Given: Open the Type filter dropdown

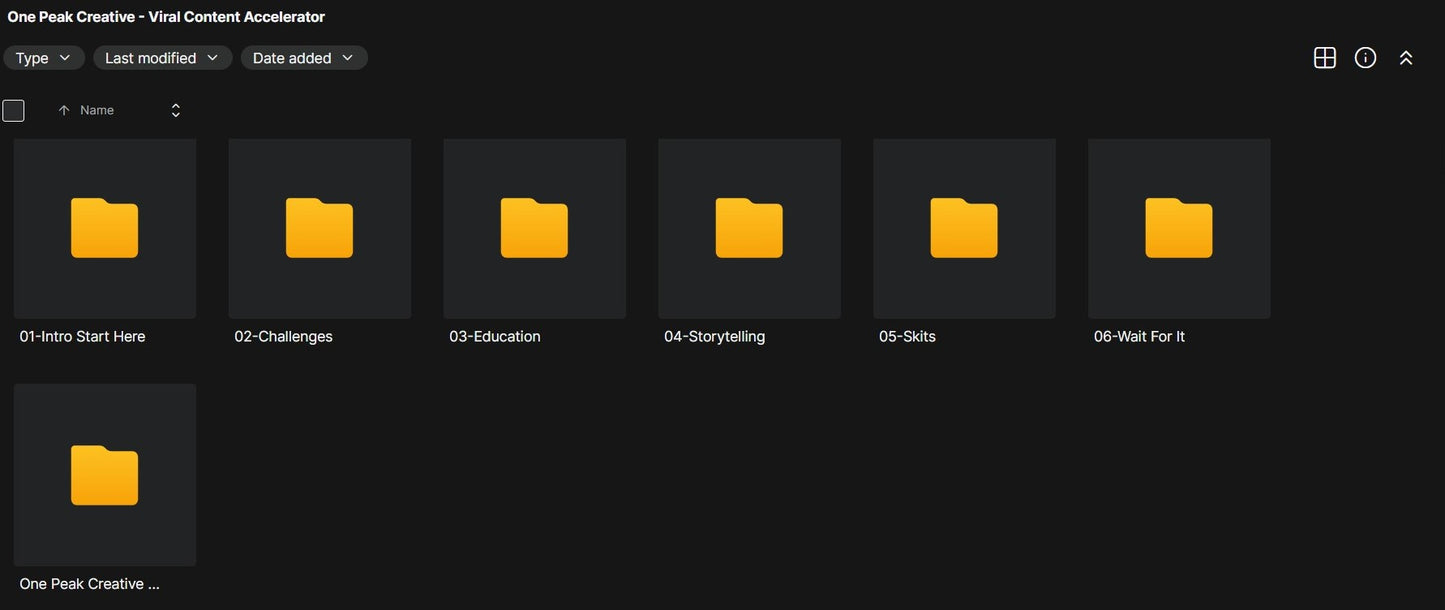Looking at the screenshot, I should tap(44, 58).
